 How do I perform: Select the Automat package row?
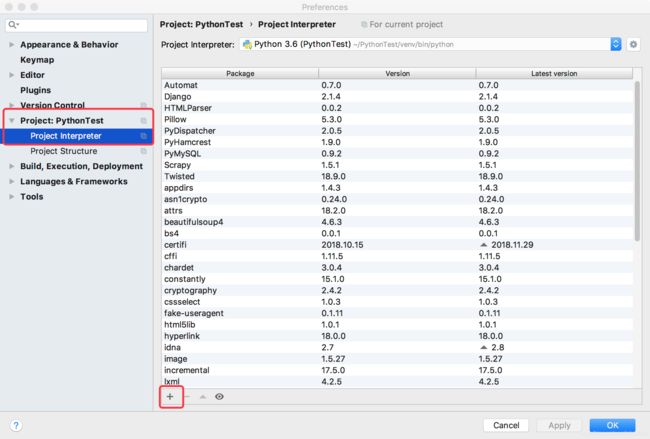397,85
